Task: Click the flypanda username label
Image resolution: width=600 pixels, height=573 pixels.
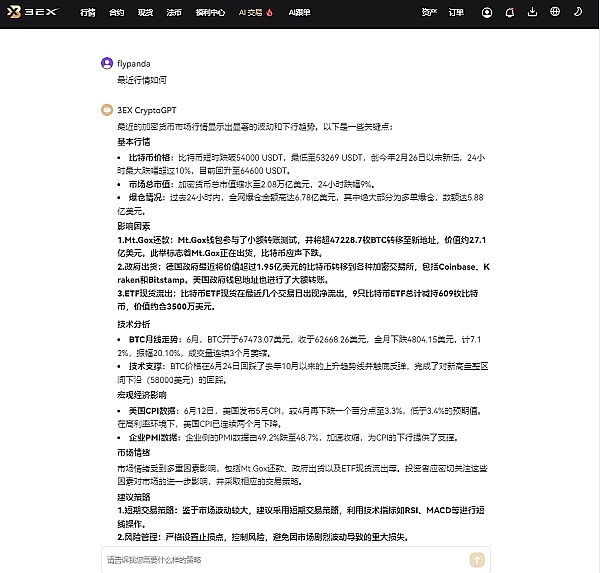Action: (x=133, y=63)
